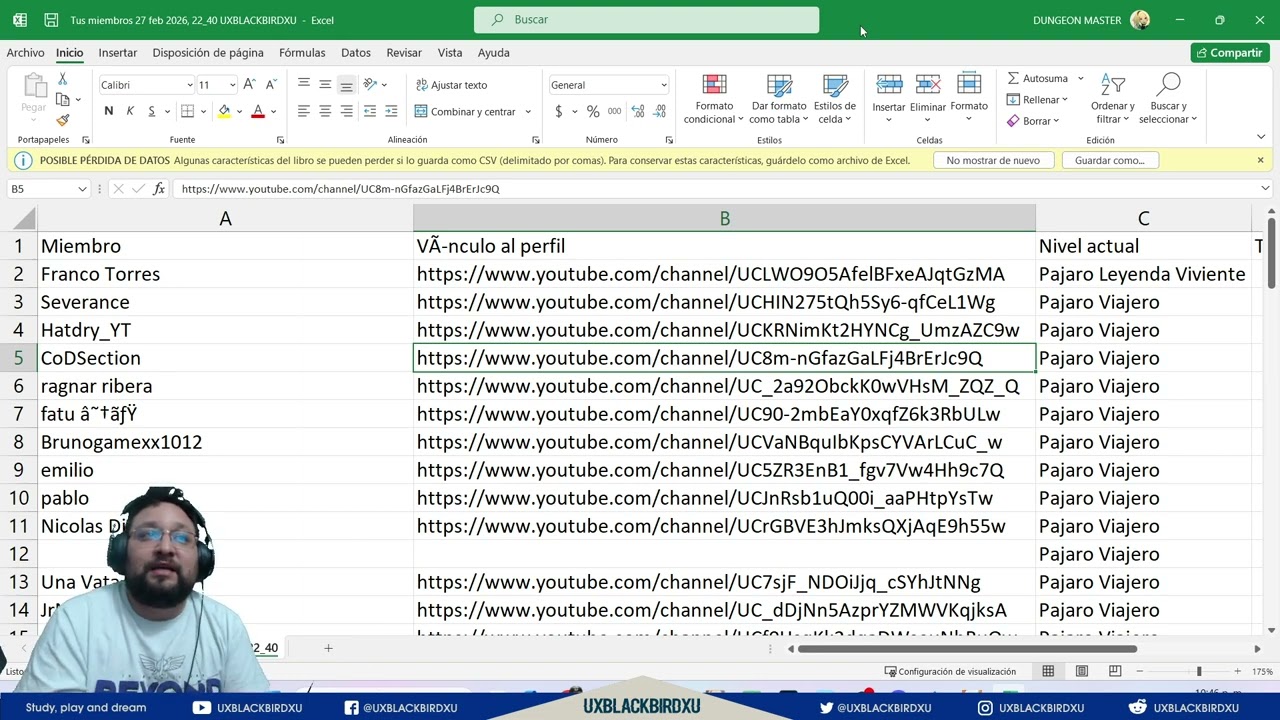
Task: Switch to the Insertar tab
Action: (118, 53)
